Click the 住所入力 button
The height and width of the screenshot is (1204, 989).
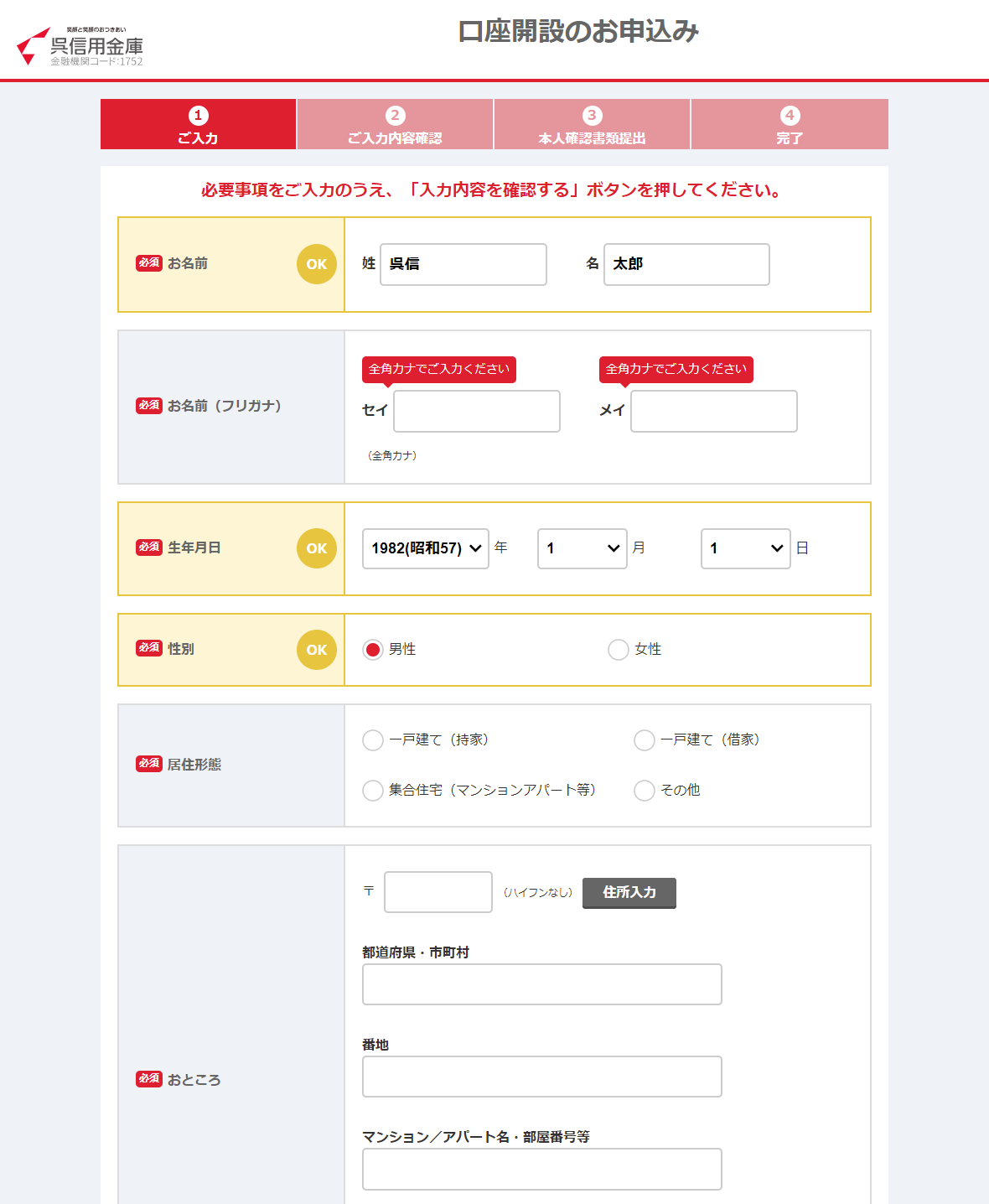(629, 893)
